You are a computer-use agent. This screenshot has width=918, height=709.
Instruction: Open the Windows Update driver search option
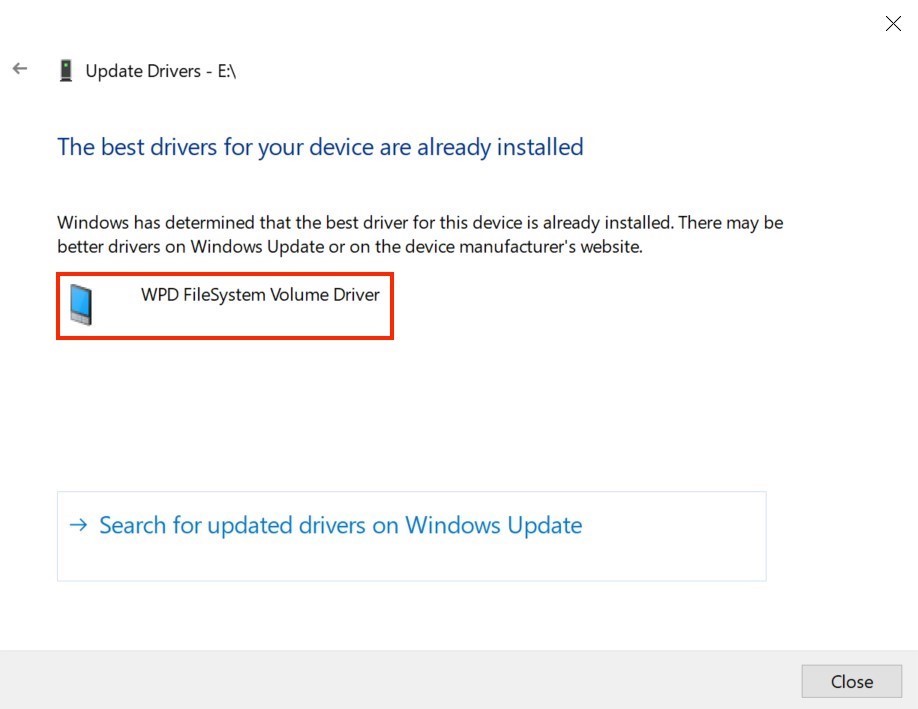pos(339,524)
